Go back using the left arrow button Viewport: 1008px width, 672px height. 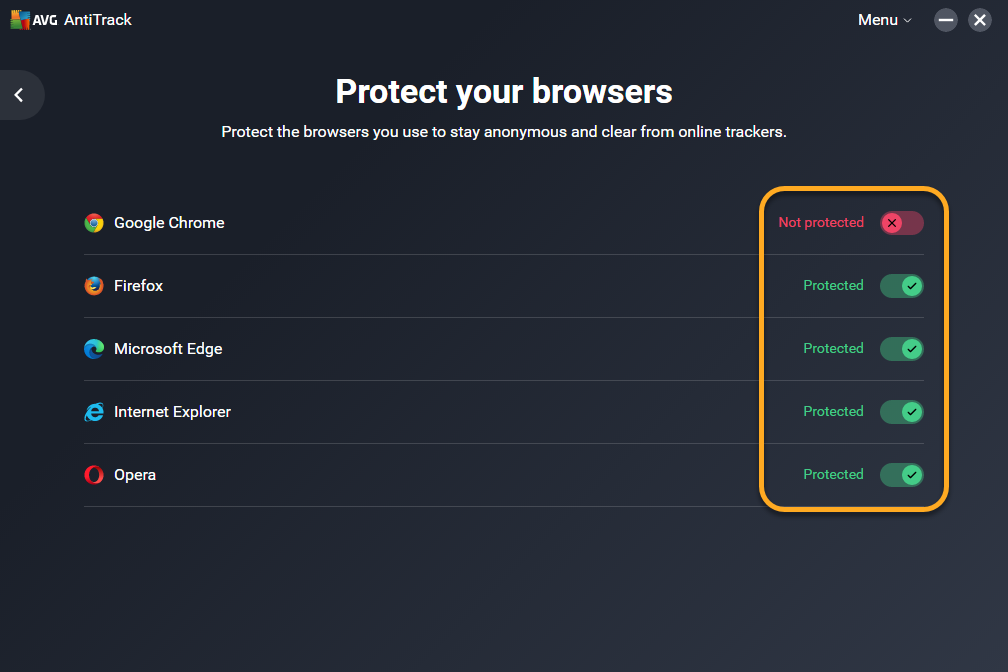tap(19, 95)
